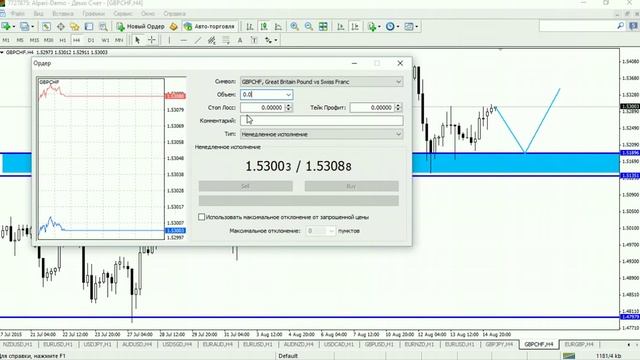The width and height of the screenshot is (640, 360).
Task: Select the Text Label tool (T icon)
Action: [x=254, y=40]
